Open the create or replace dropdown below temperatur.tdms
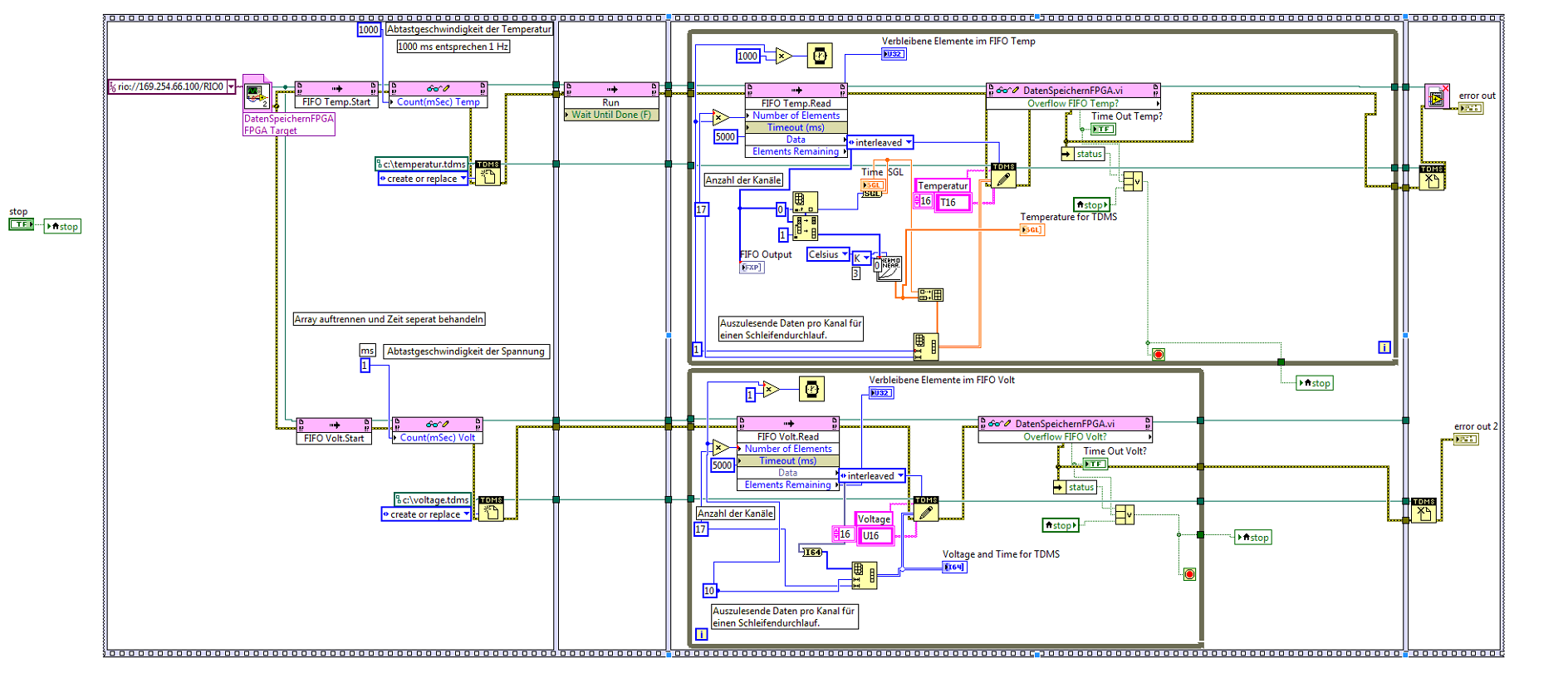This screenshot has height=698, width=1568. (463, 179)
